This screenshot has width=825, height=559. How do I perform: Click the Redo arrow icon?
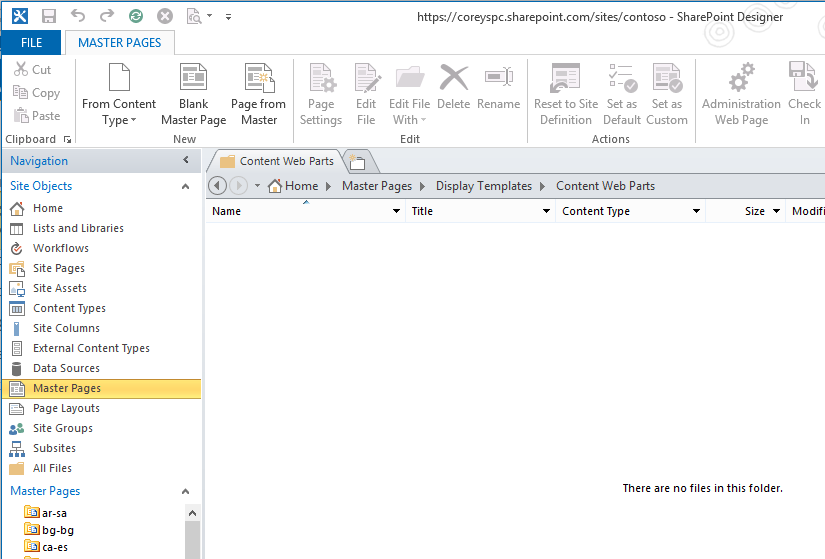(107, 16)
